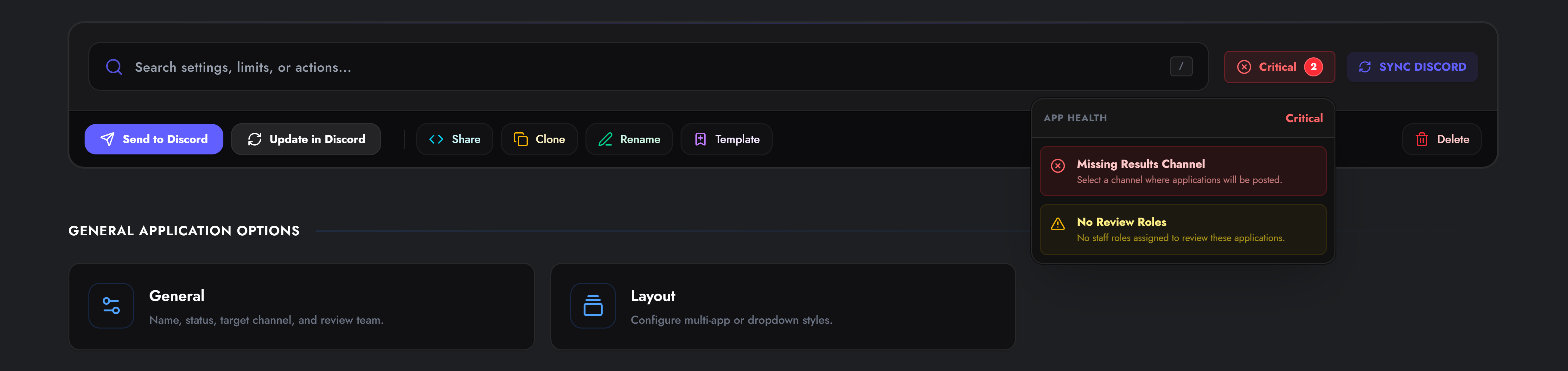
Task: Click the stacked layers Layout icon
Action: 593,306
